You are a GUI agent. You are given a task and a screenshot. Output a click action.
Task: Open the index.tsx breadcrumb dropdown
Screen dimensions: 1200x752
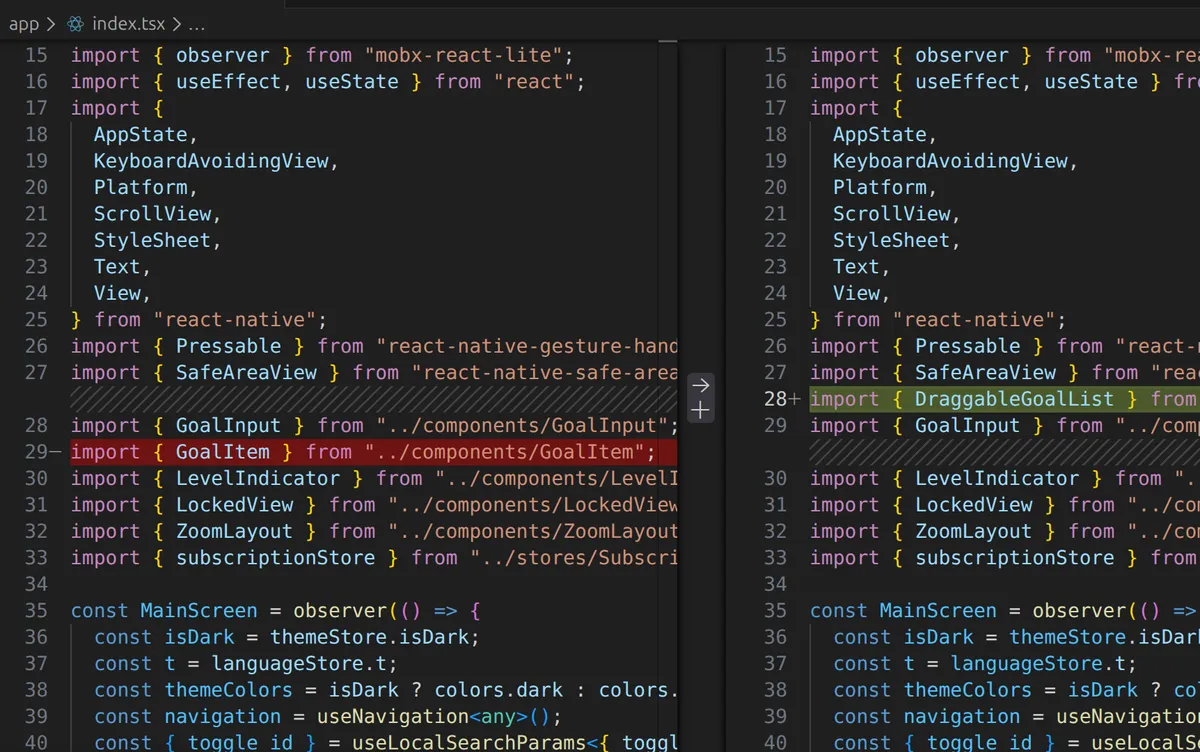128,23
